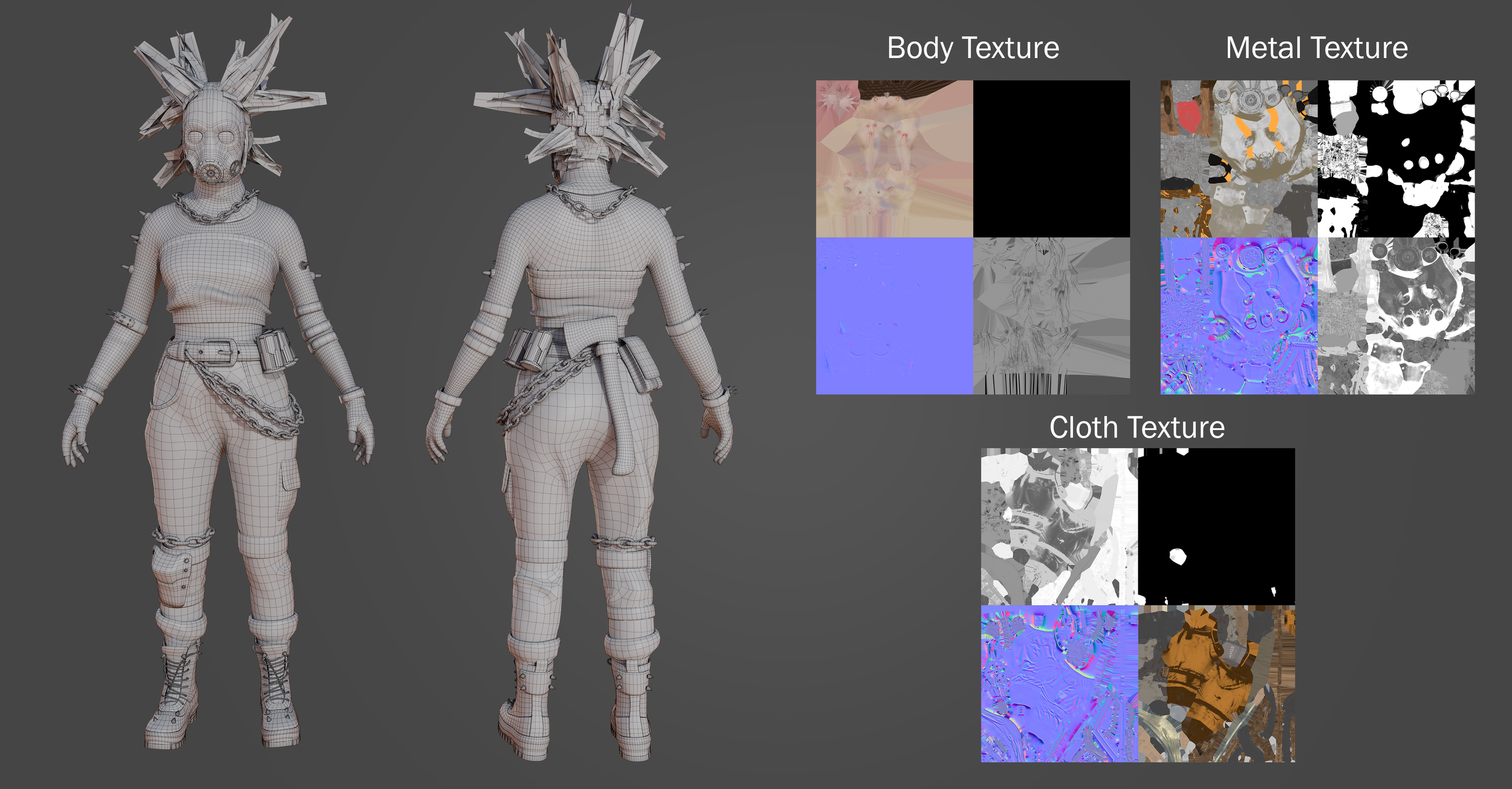Viewport: 1512px width, 789px height.
Task: Select Metal's grayscale roughness map
Action: coord(1396,316)
